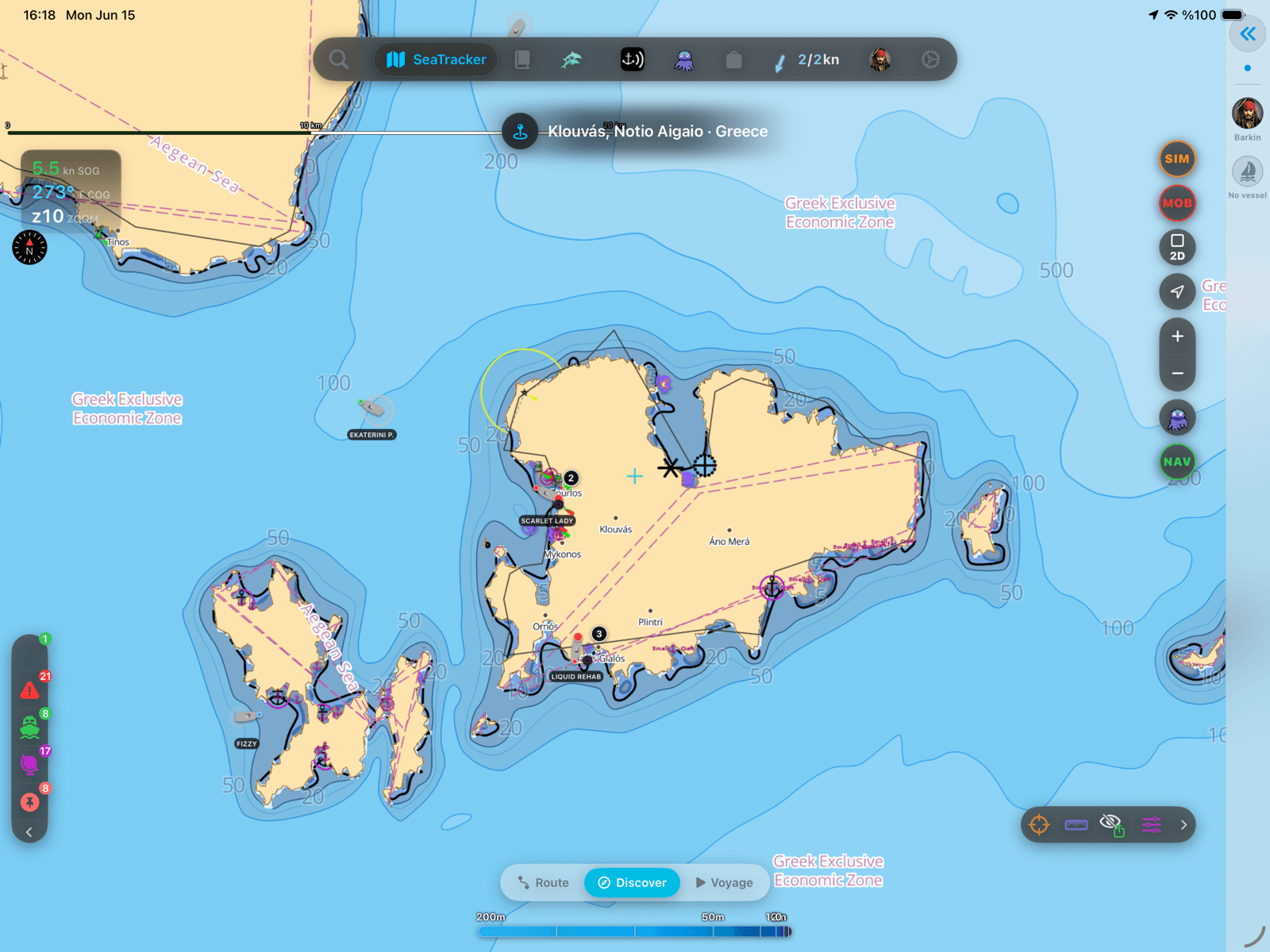This screenshot has height=952, width=1270.
Task: Reset map orientation with compass
Action: [x=29, y=248]
